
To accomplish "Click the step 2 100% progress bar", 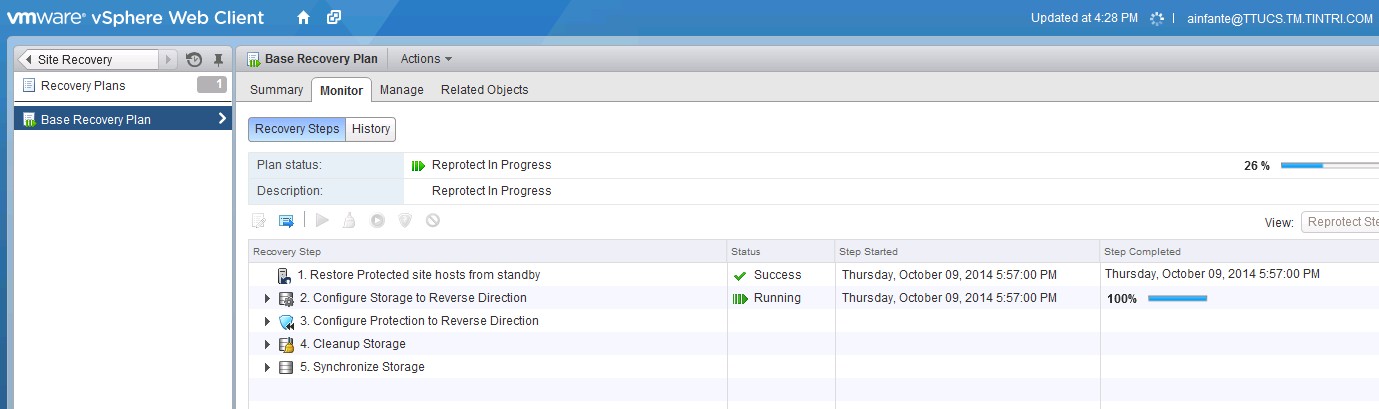I will pos(1178,298).
